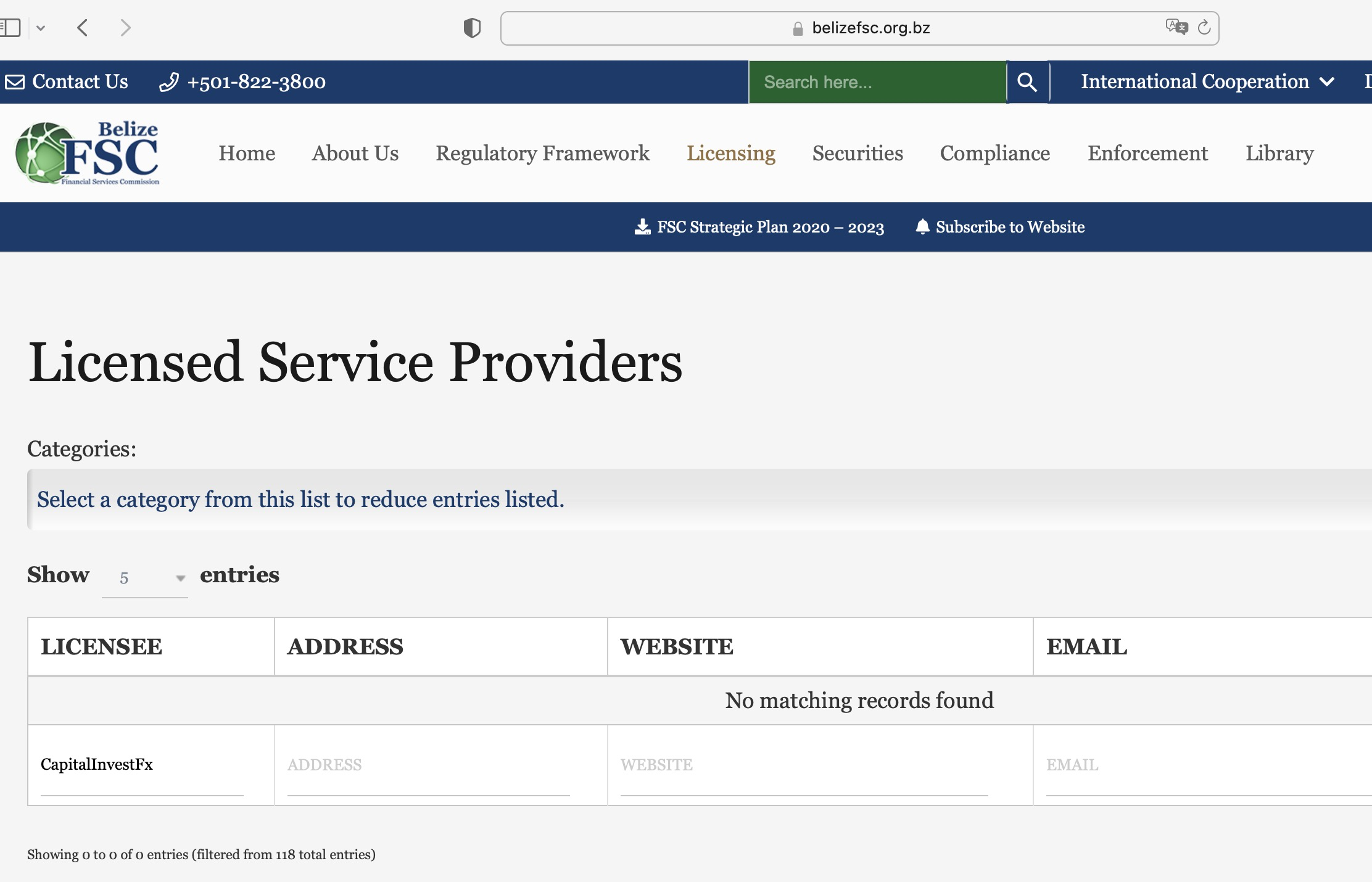Click the Belize FSC logo
1372x882 pixels.
88,153
